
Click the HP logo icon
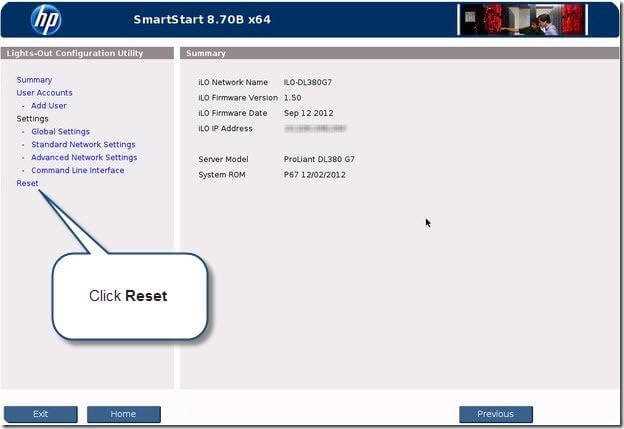46,20
